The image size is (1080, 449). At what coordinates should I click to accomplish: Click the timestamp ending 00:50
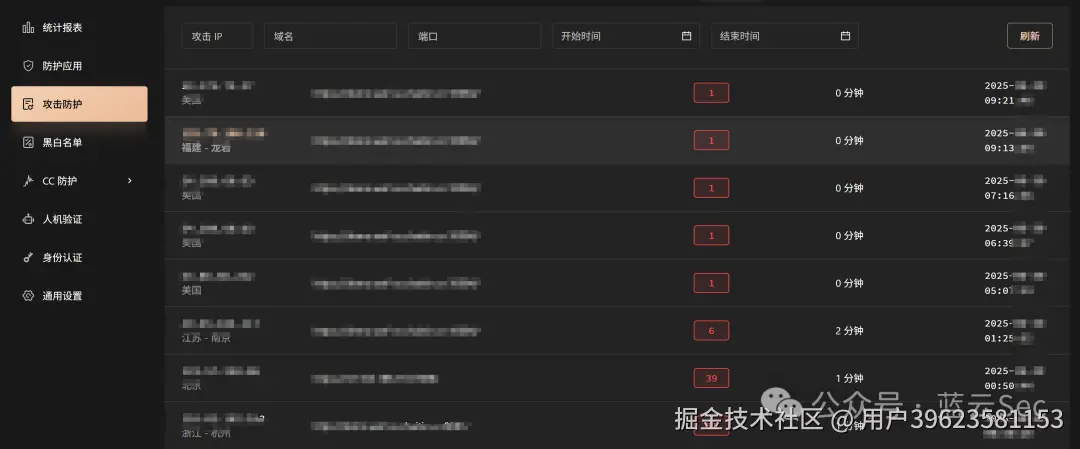(1017, 378)
